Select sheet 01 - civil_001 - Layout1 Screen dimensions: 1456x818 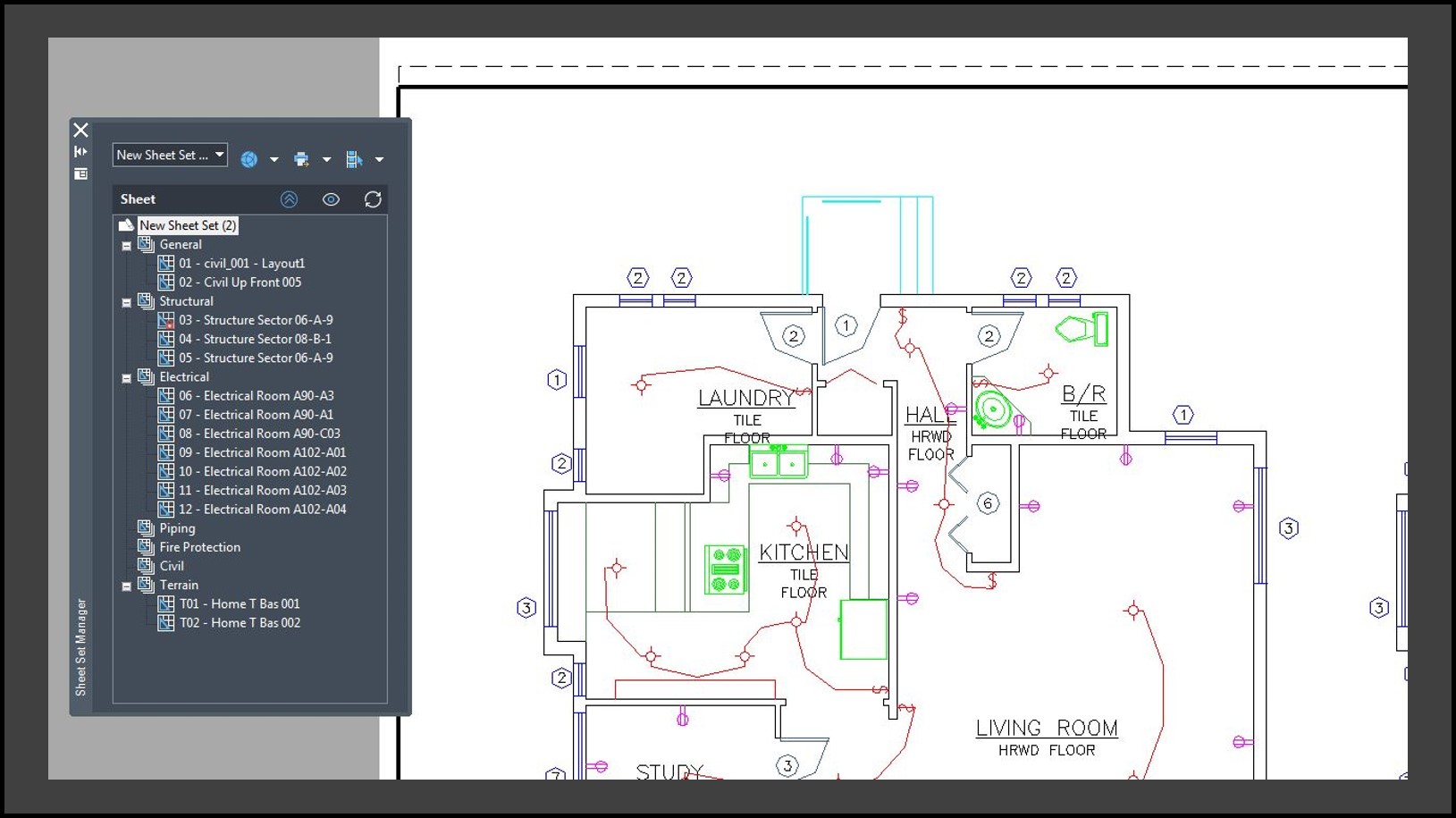241,264
